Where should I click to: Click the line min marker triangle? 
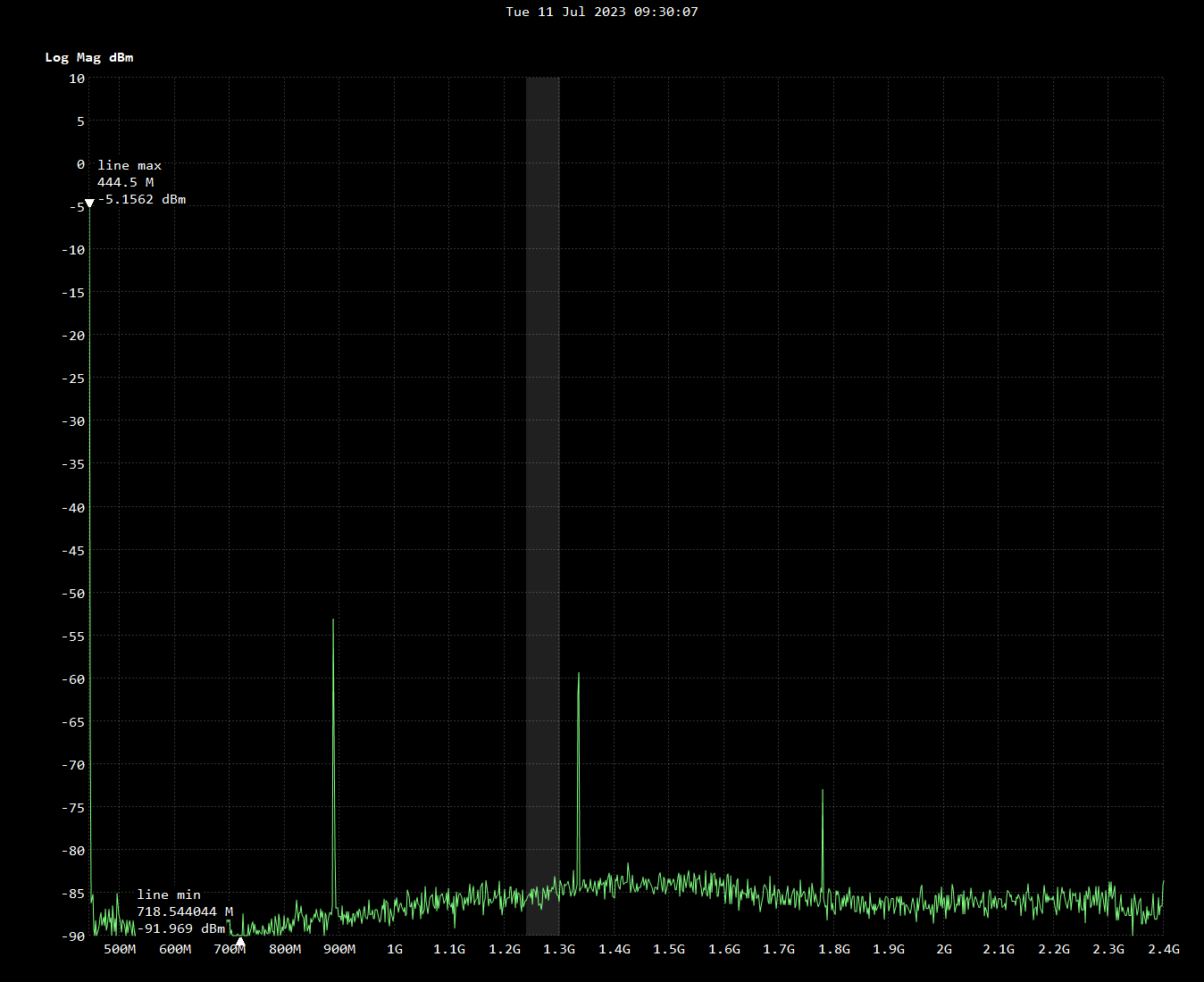coord(239,941)
